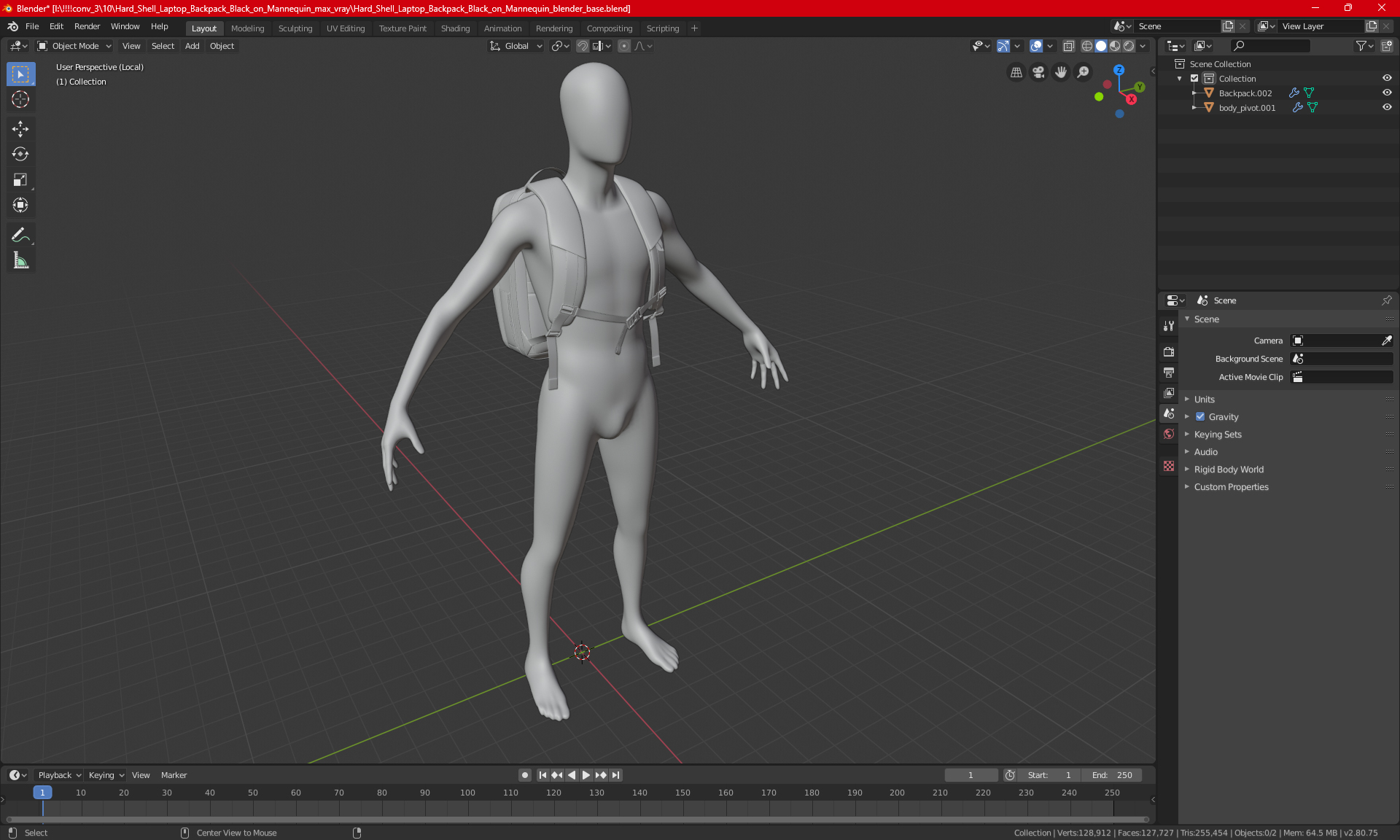Open Tool properties tab
This screenshot has width=1400, height=840.
(x=1169, y=326)
